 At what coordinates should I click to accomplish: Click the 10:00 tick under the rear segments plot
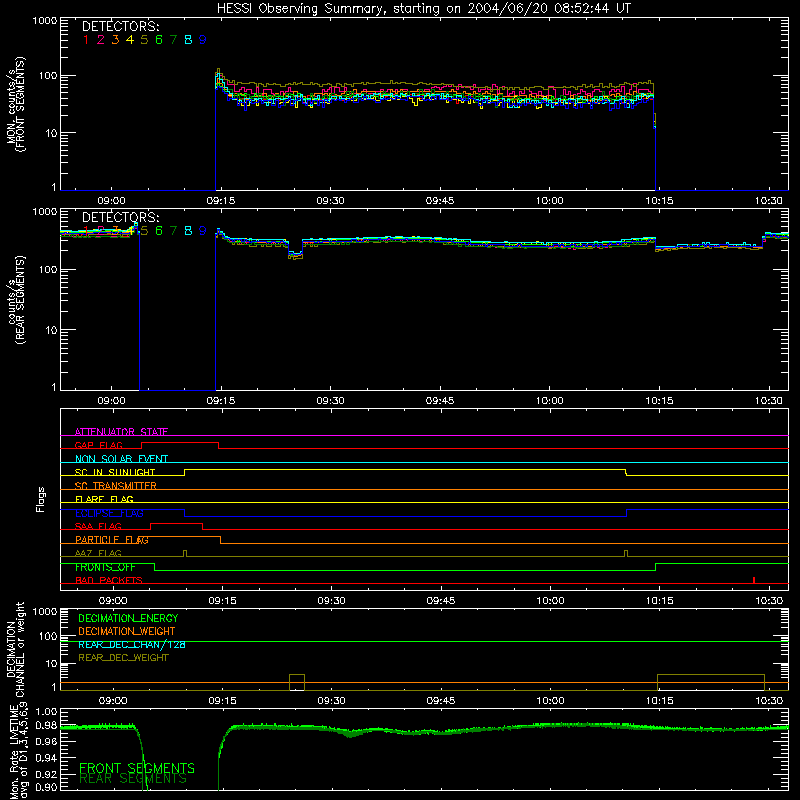tap(549, 401)
